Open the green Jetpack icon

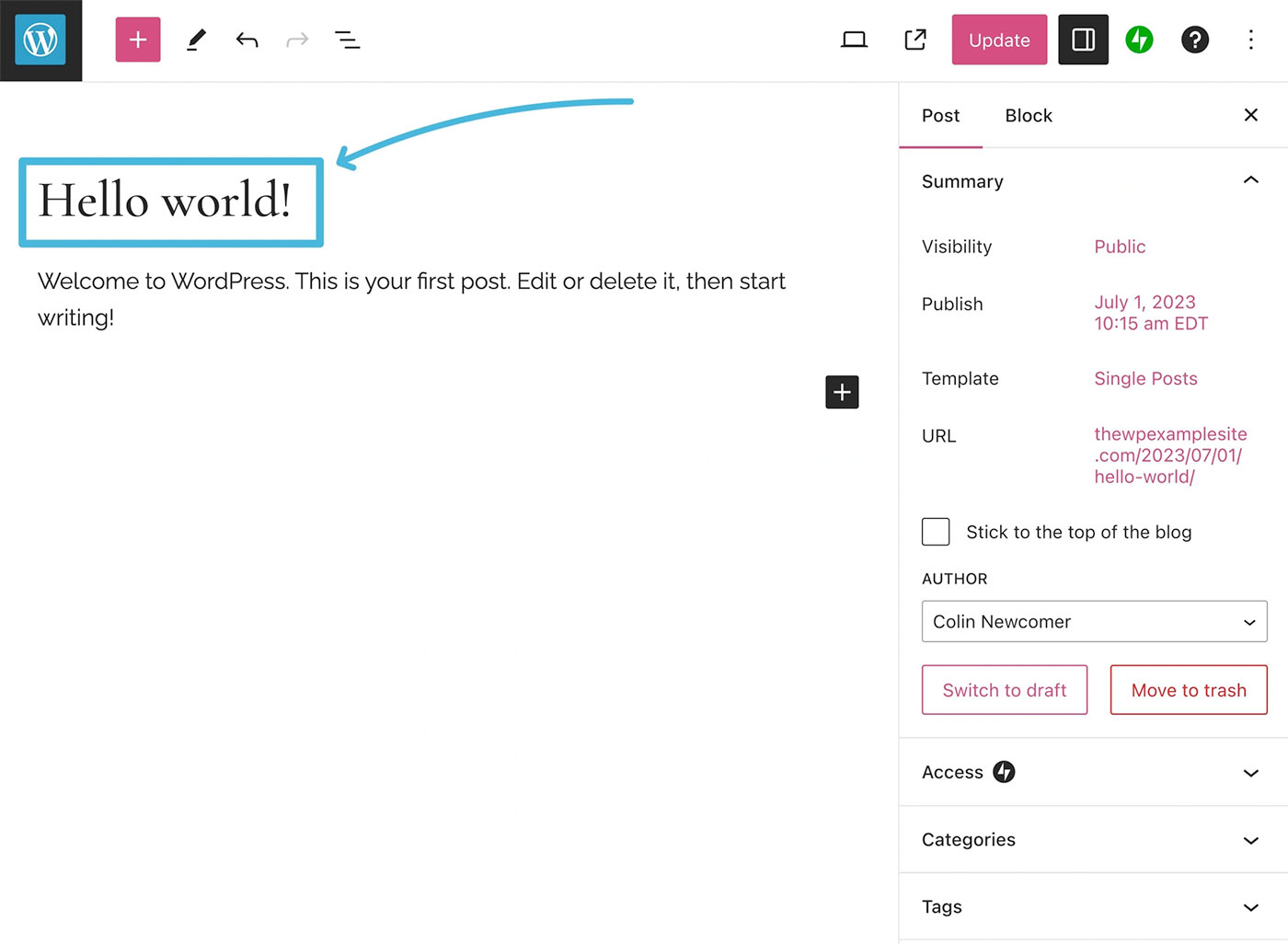click(1139, 40)
